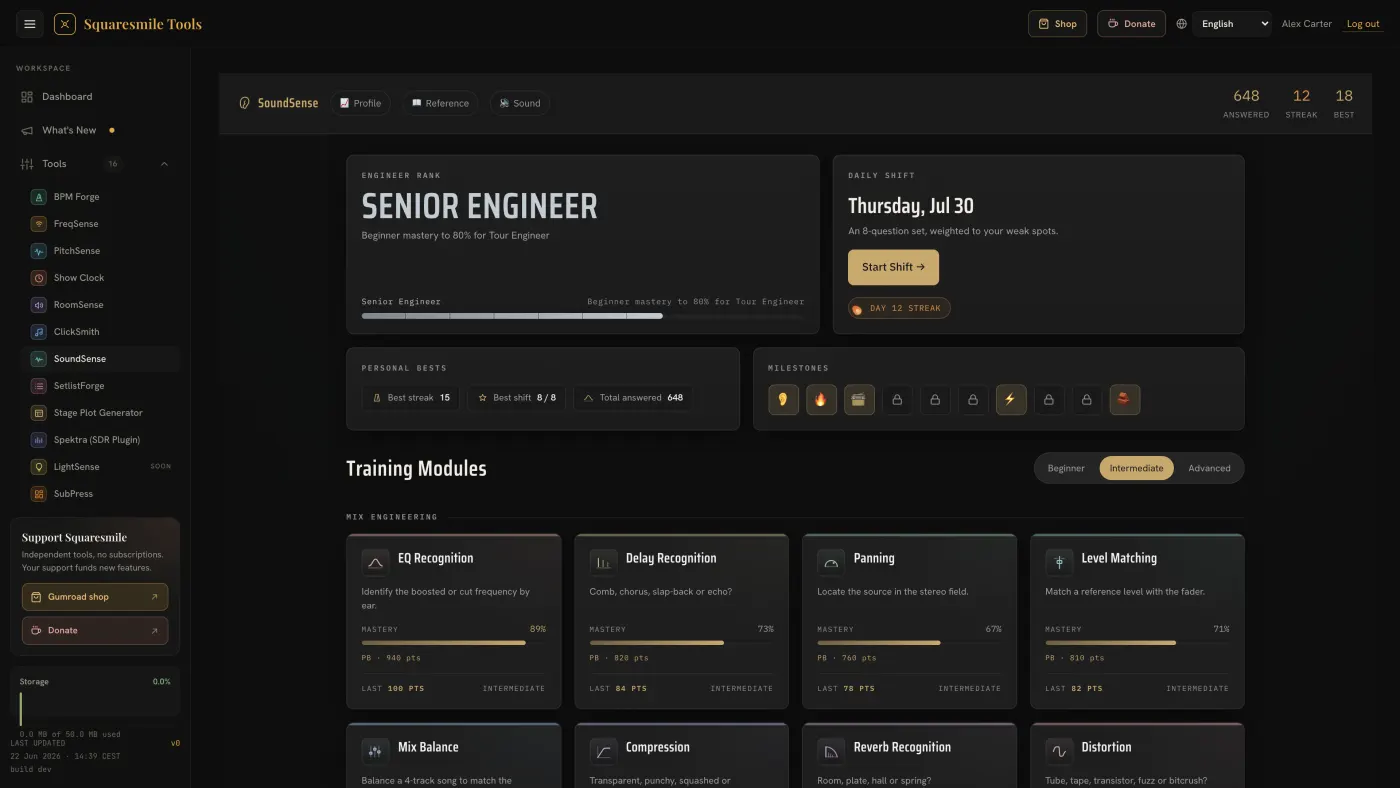1400x788 pixels.
Task: Click the Panning module icon
Action: tap(831, 562)
